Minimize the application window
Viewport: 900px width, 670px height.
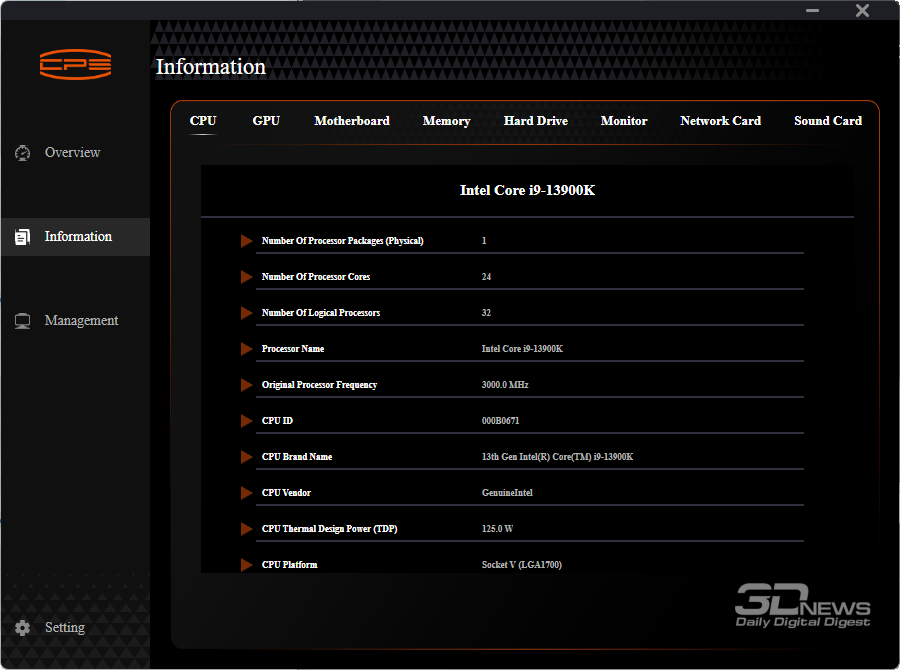click(812, 10)
